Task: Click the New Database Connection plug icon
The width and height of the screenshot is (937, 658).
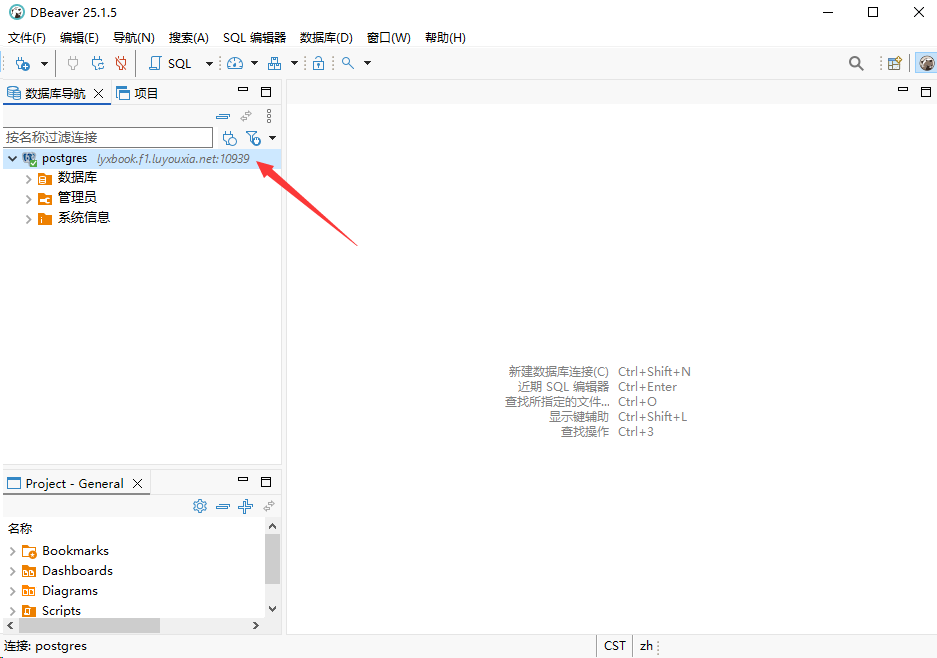Action: coord(23,63)
